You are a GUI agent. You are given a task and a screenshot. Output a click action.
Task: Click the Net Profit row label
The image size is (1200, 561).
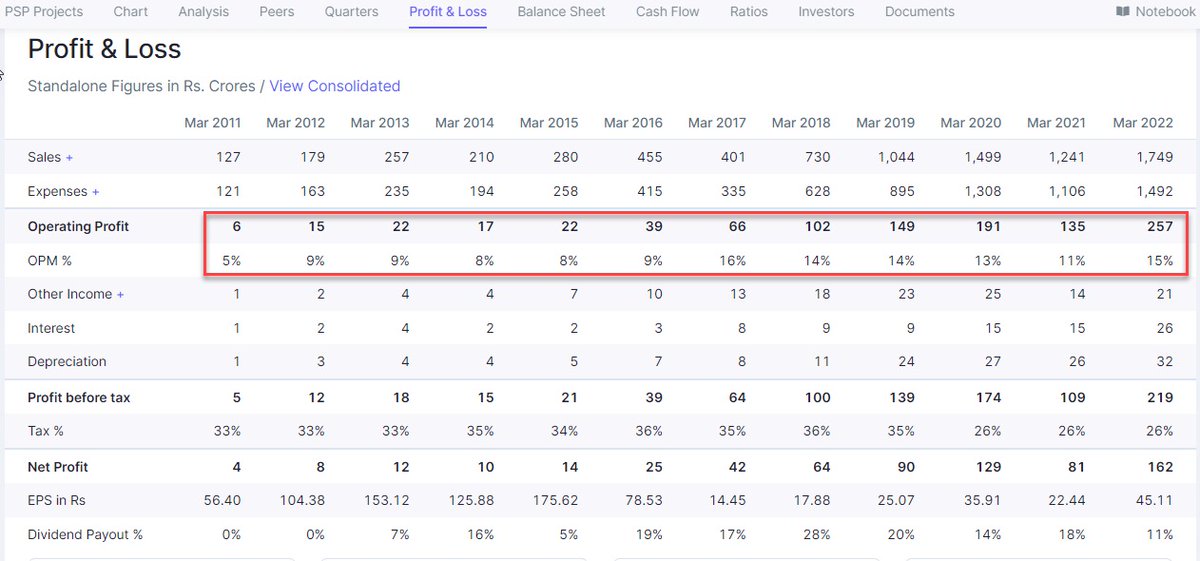pyautogui.click(x=58, y=467)
